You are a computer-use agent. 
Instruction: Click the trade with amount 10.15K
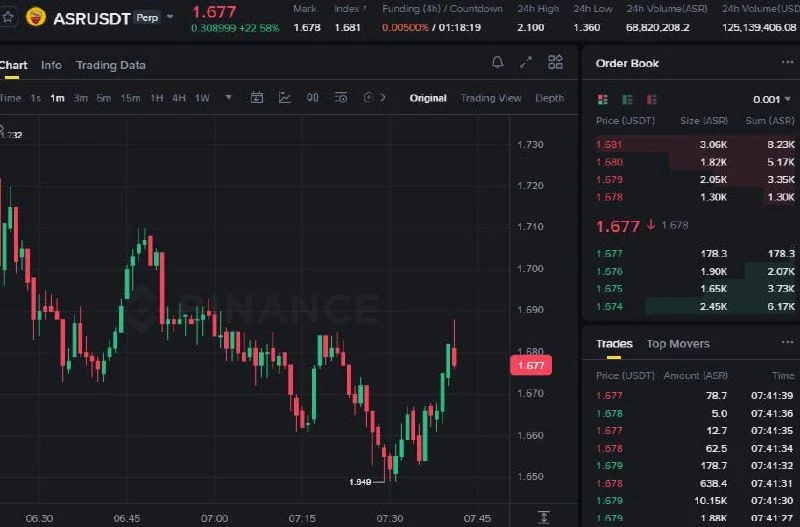695,500
